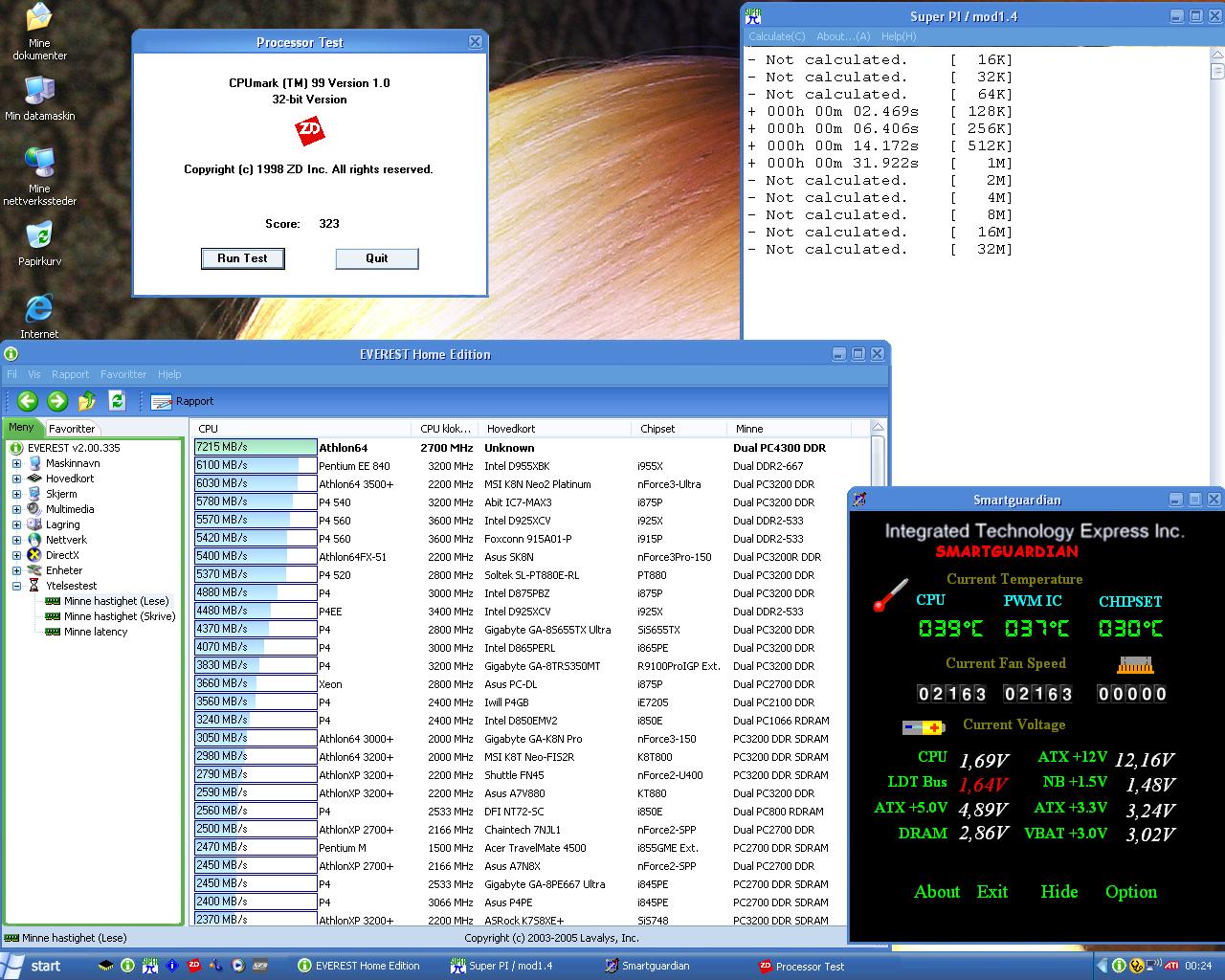Collapse the Ytelsestest tree node
This screenshot has height=980, width=1225.
16,586
